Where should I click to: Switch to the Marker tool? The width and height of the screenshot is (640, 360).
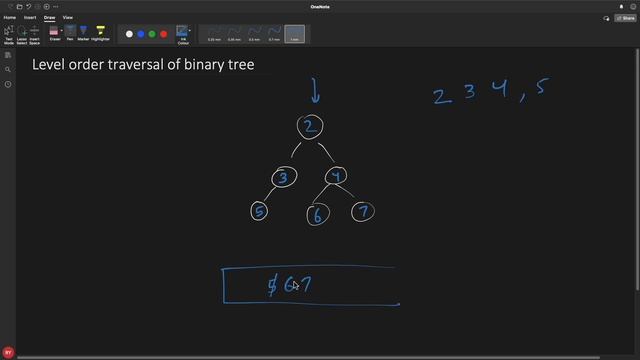(x=83, y=33)
